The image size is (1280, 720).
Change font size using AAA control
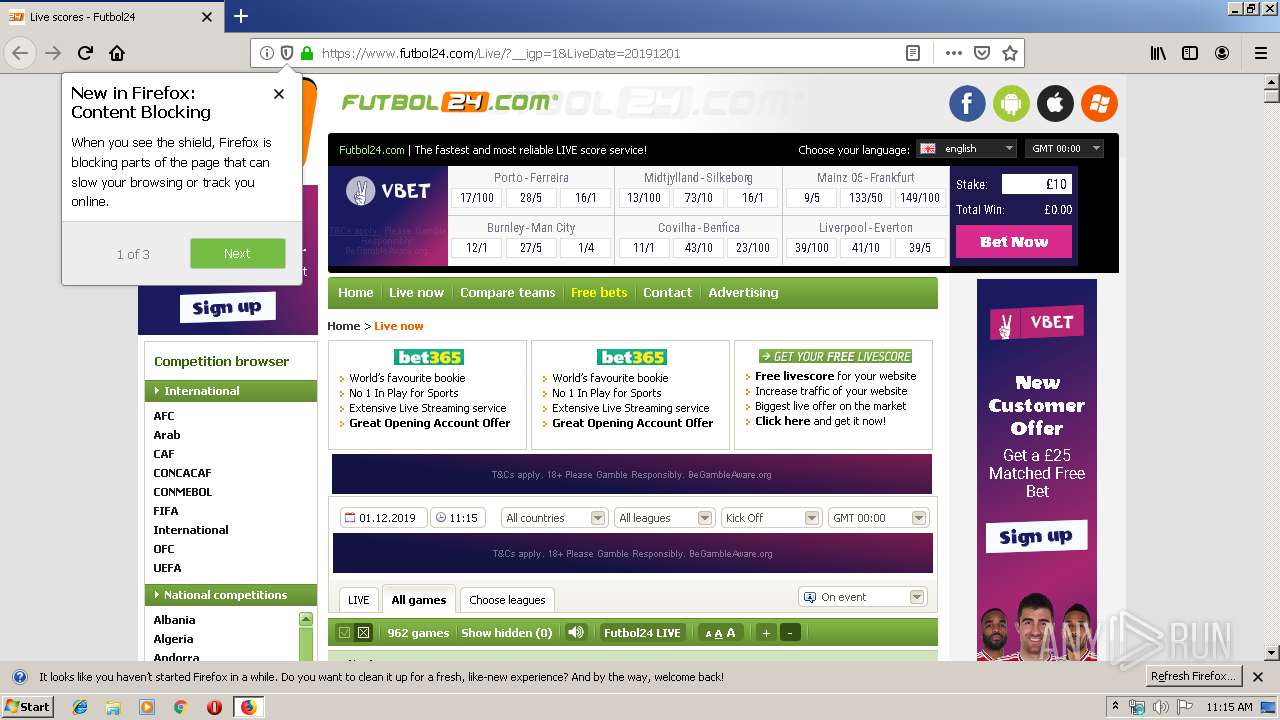720,632
